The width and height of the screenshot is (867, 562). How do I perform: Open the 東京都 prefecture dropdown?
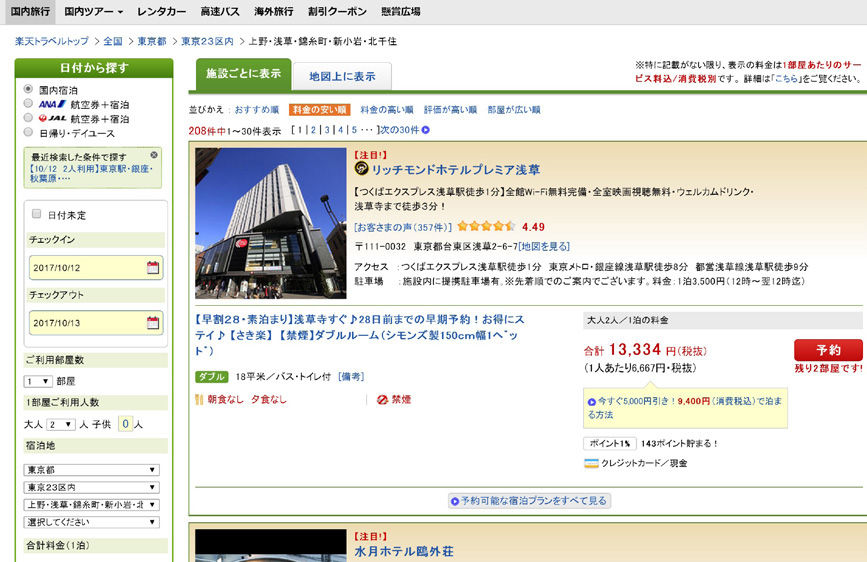pyautogui.click(x=92, y=470)
